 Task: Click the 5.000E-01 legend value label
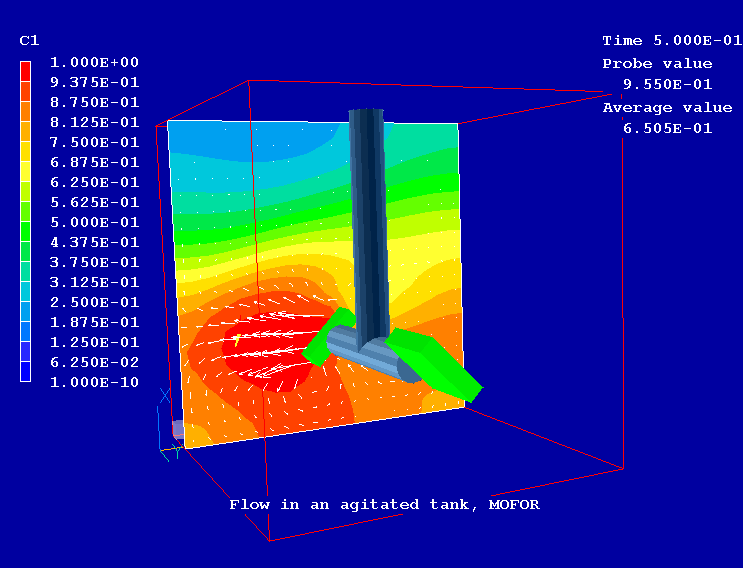pos(94,222)
